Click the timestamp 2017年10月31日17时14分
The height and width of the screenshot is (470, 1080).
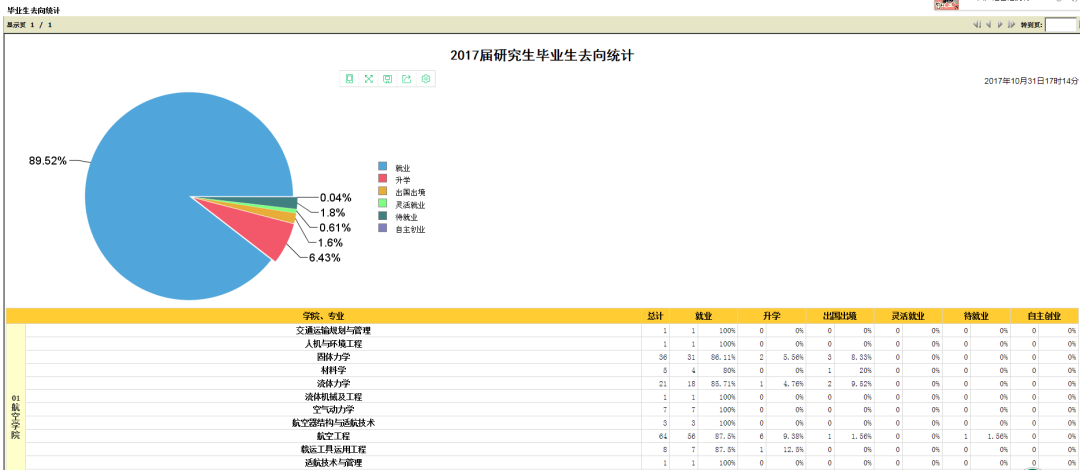(x=1031, y=81)
